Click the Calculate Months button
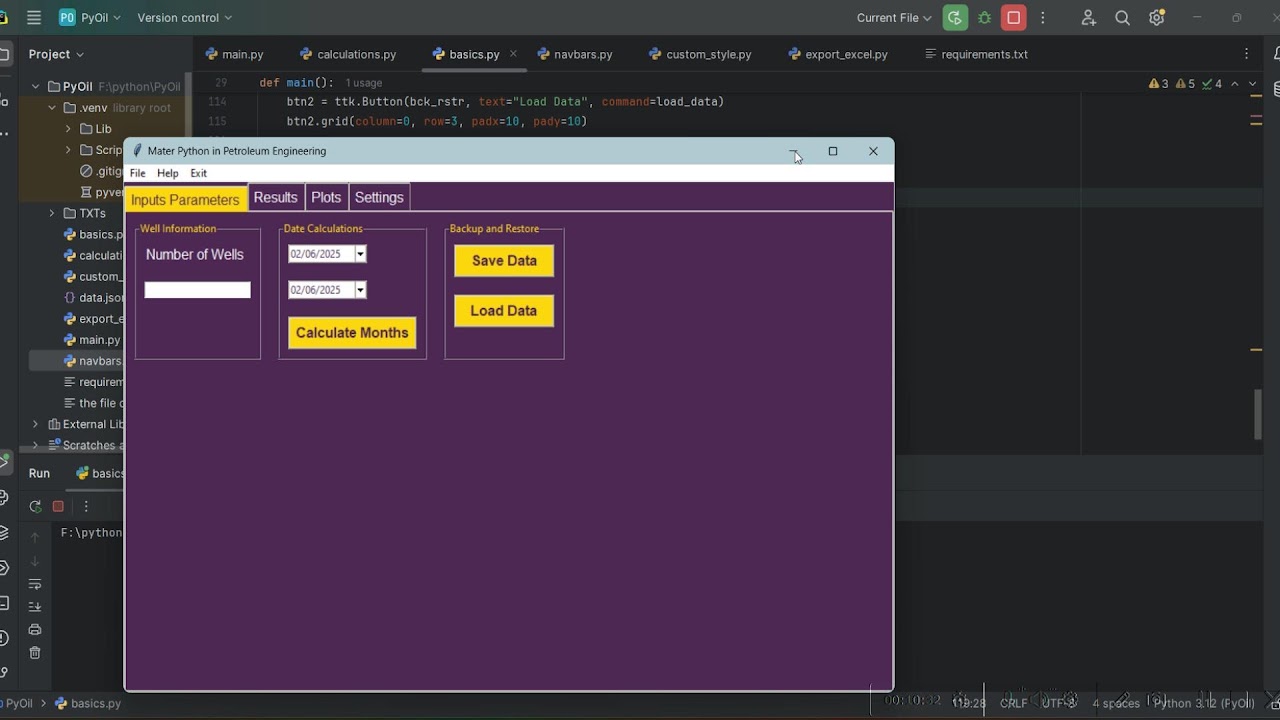Image resolution: width=1280 pixels, height=720 pixels. pyautogui.click(x=352, y=333)
